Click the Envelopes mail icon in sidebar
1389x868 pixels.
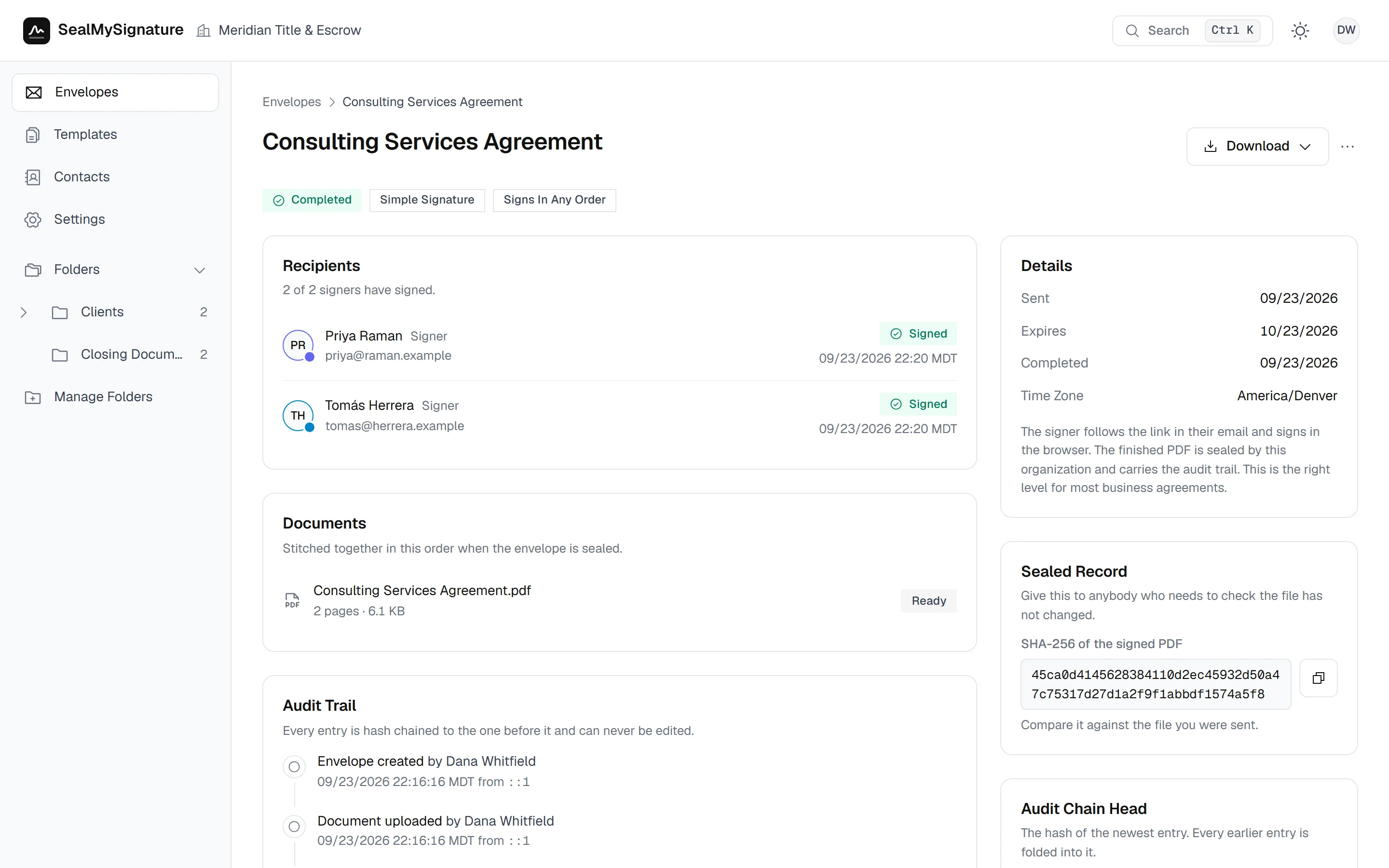(x=34, y=92)
